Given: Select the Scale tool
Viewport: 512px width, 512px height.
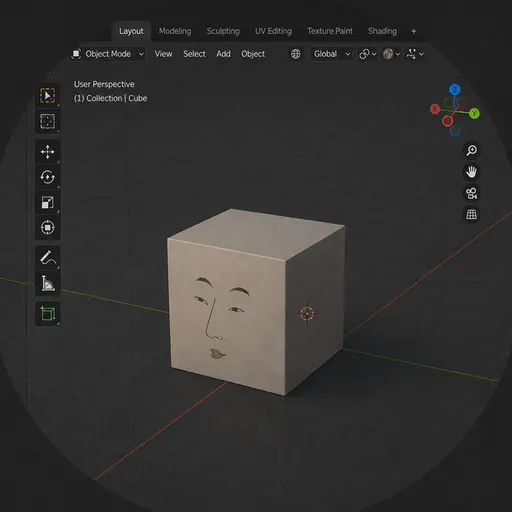Looking at the screenshot, I should tap(48, 202).
